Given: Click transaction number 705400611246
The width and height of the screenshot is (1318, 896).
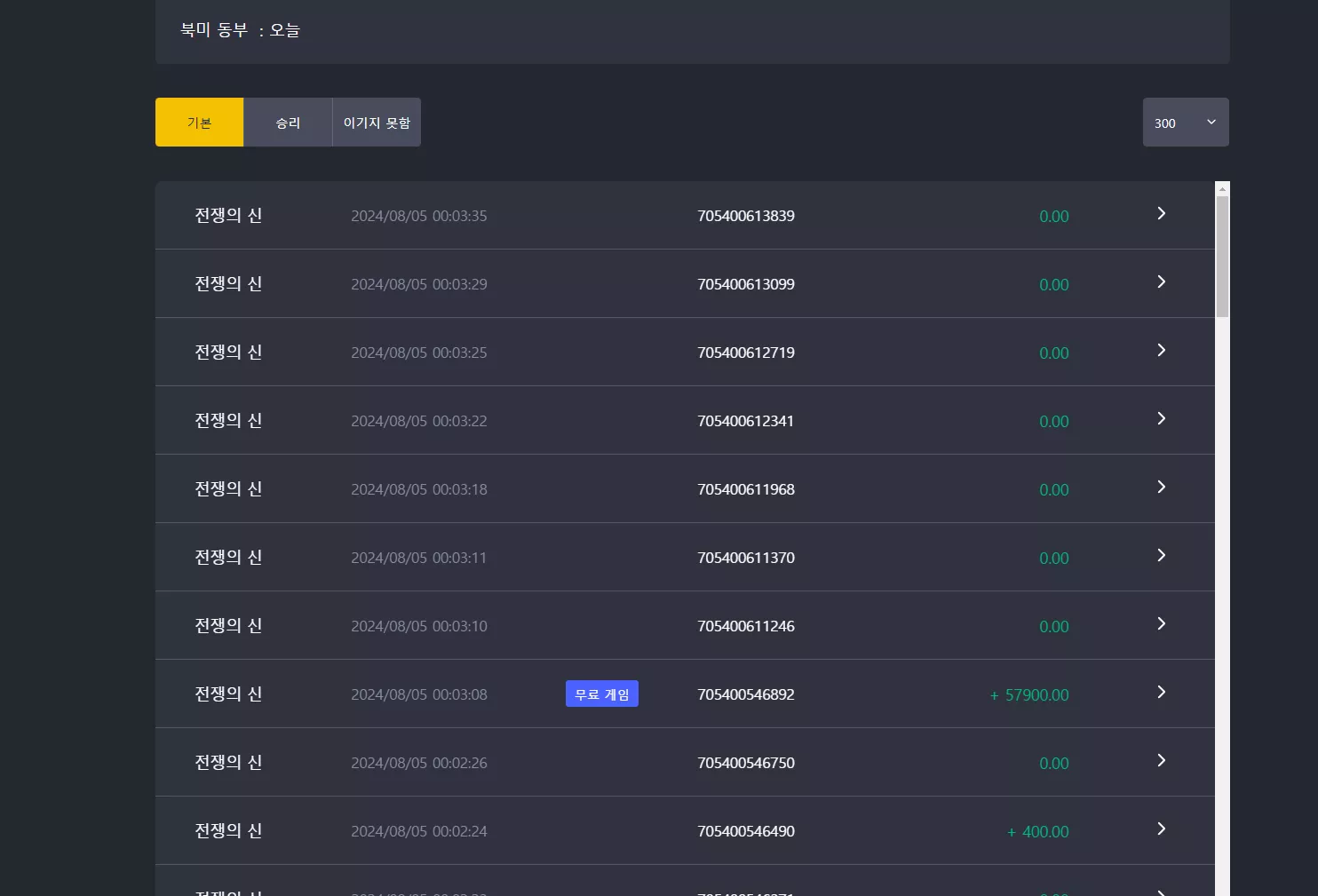Looking at the screenshot, I should tap(746, 626).
